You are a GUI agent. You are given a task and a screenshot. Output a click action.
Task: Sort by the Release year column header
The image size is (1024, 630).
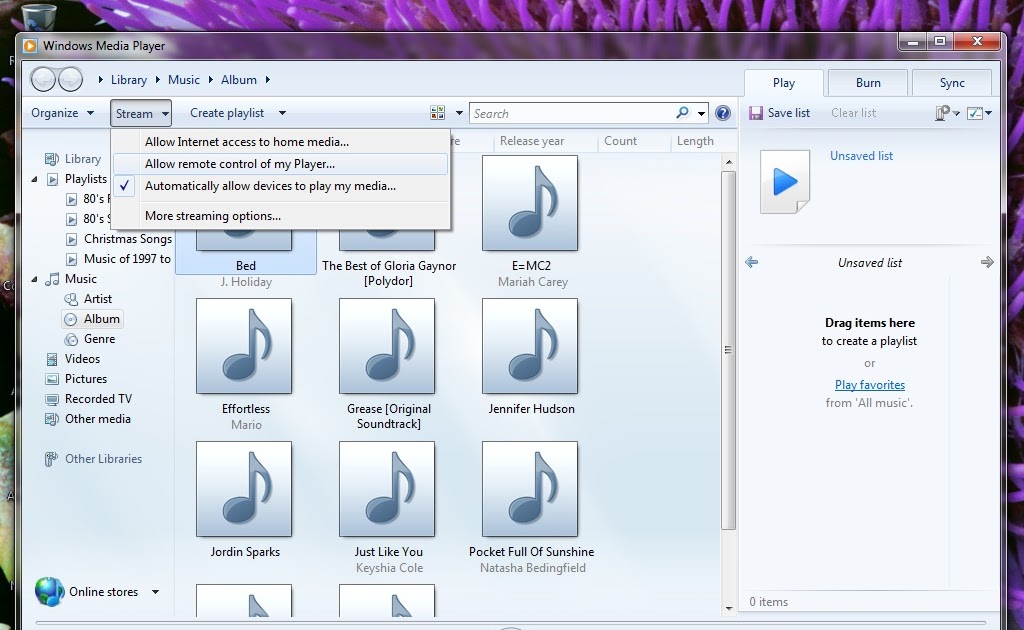[x=532, y=141]
